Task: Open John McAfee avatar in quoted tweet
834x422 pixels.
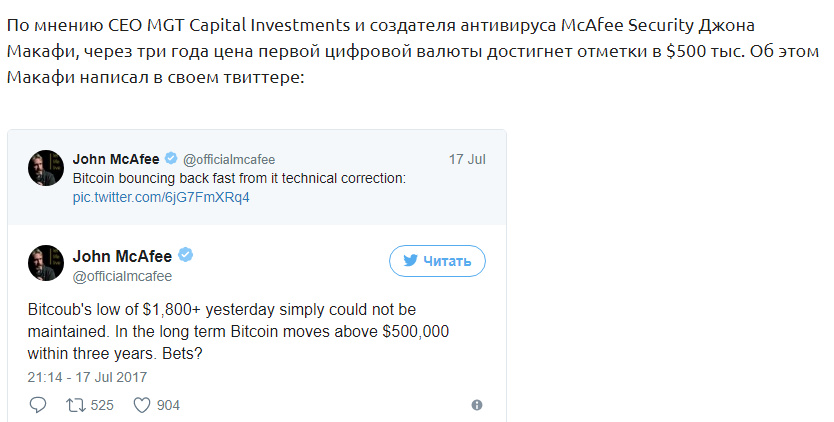Action: click(x=46, y=168)
